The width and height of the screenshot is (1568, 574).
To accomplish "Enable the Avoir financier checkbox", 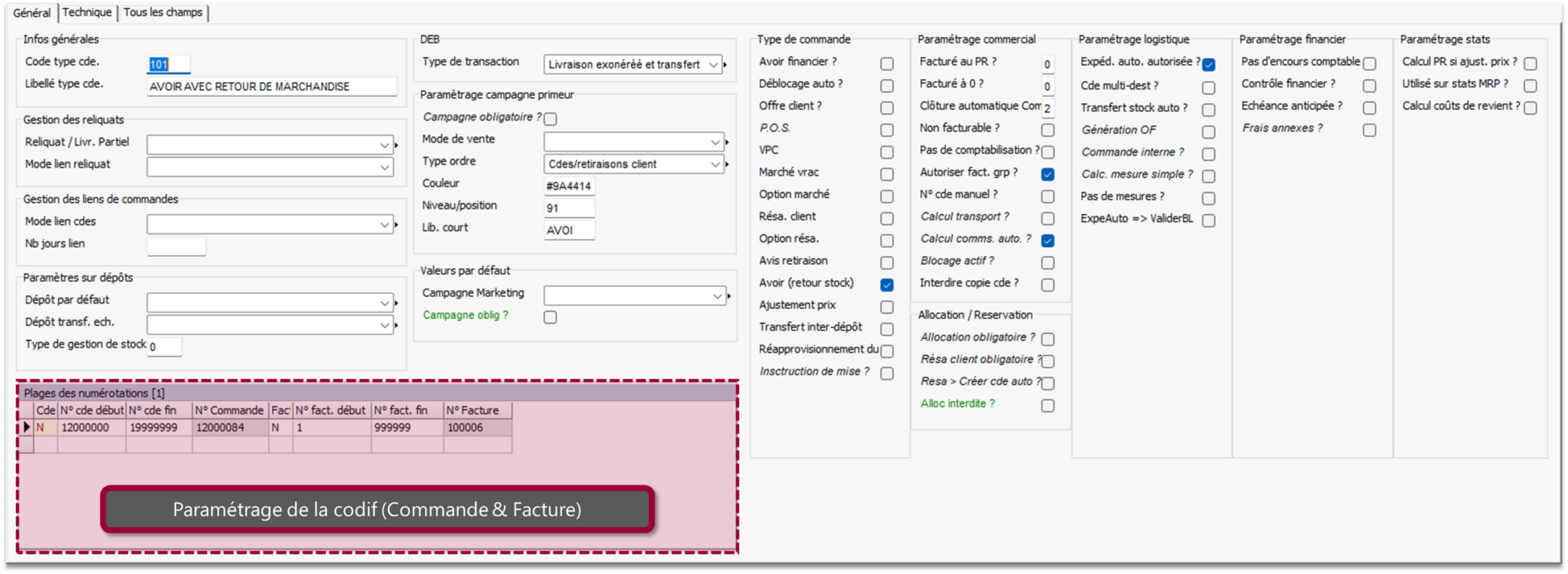I will pyautogui.click(x=887, y=64).
